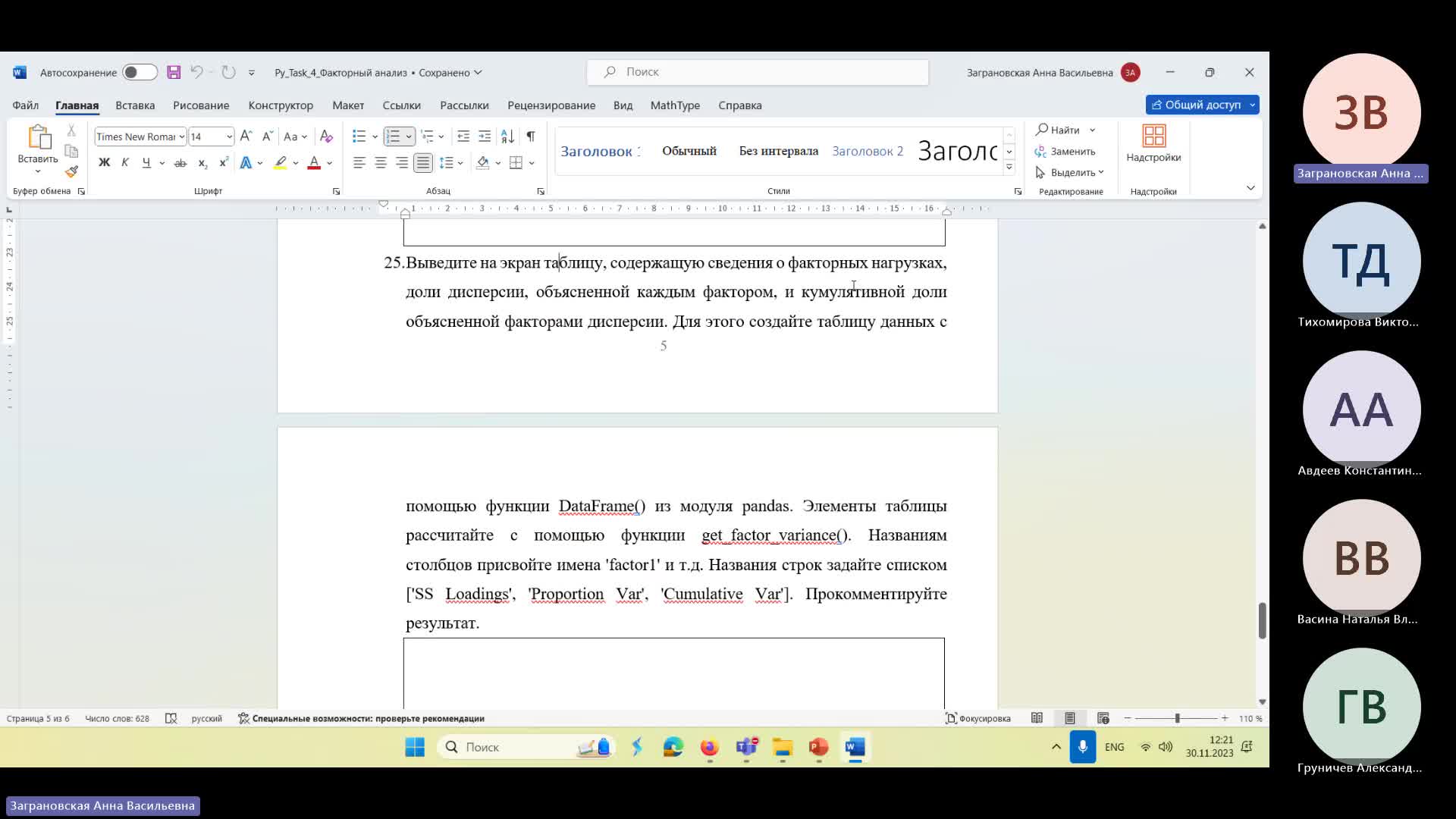1456x819 pixels.
Task: Collapse the ribbon chevron
Action: pyautogui.click(x=1250, y=187)
